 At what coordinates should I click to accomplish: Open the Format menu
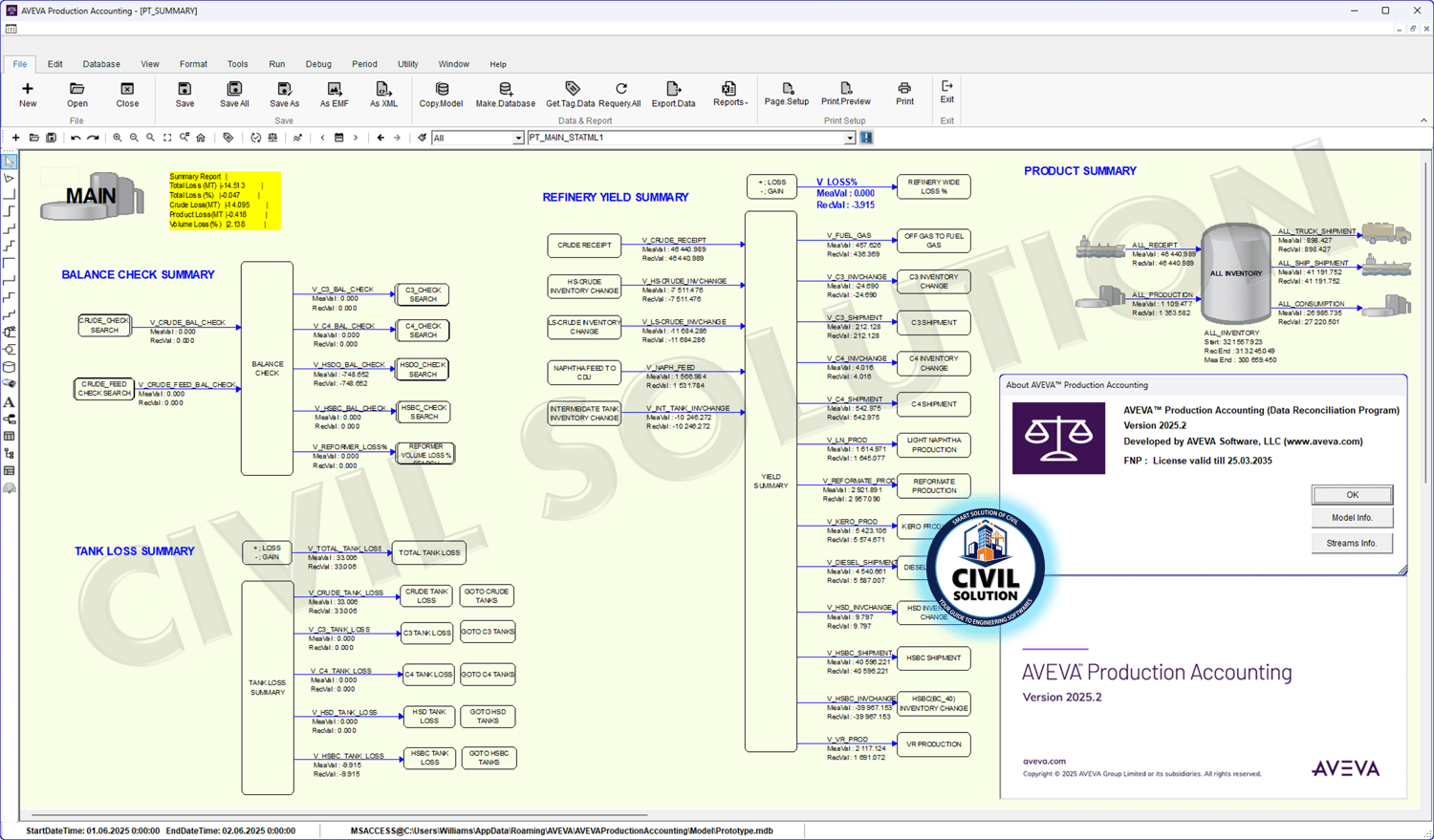pyautogui.click(x=193, y=64)
